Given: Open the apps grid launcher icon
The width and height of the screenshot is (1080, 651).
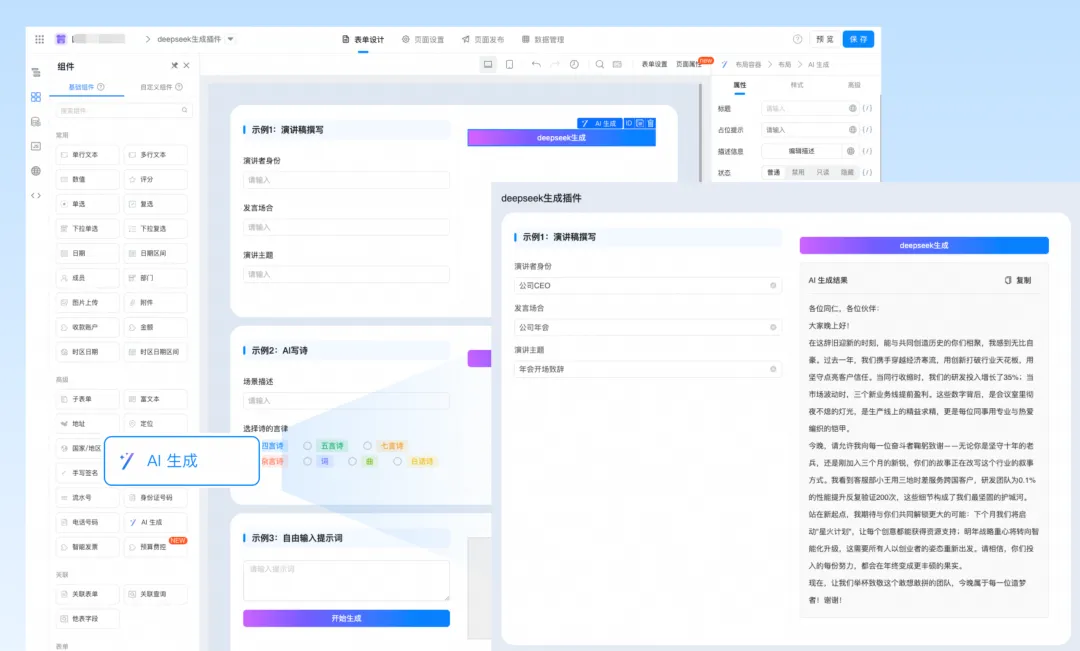Looking at the screenshot, I should click(39, 39).
